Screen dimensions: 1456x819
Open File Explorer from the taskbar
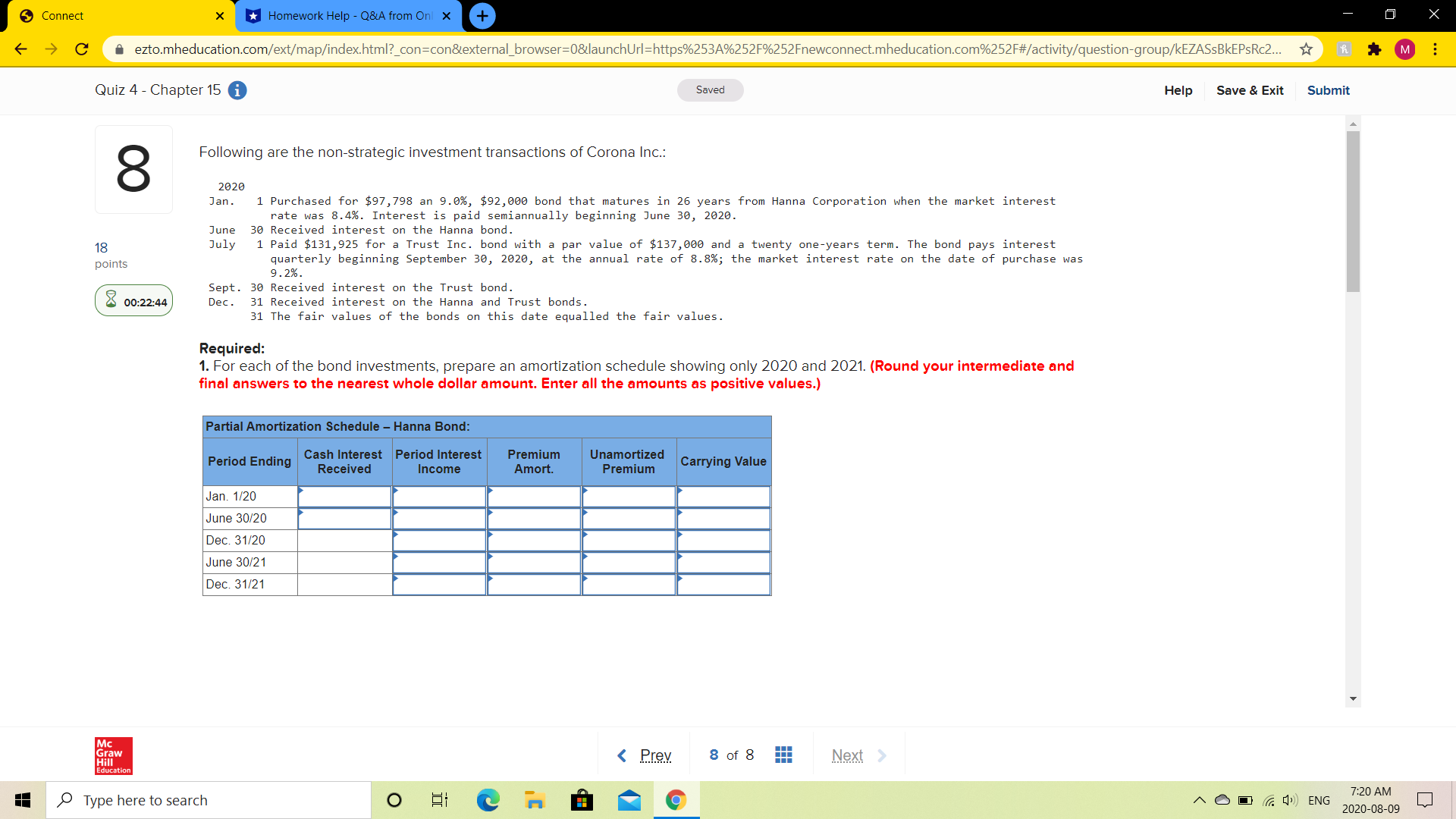click(535, 800)
